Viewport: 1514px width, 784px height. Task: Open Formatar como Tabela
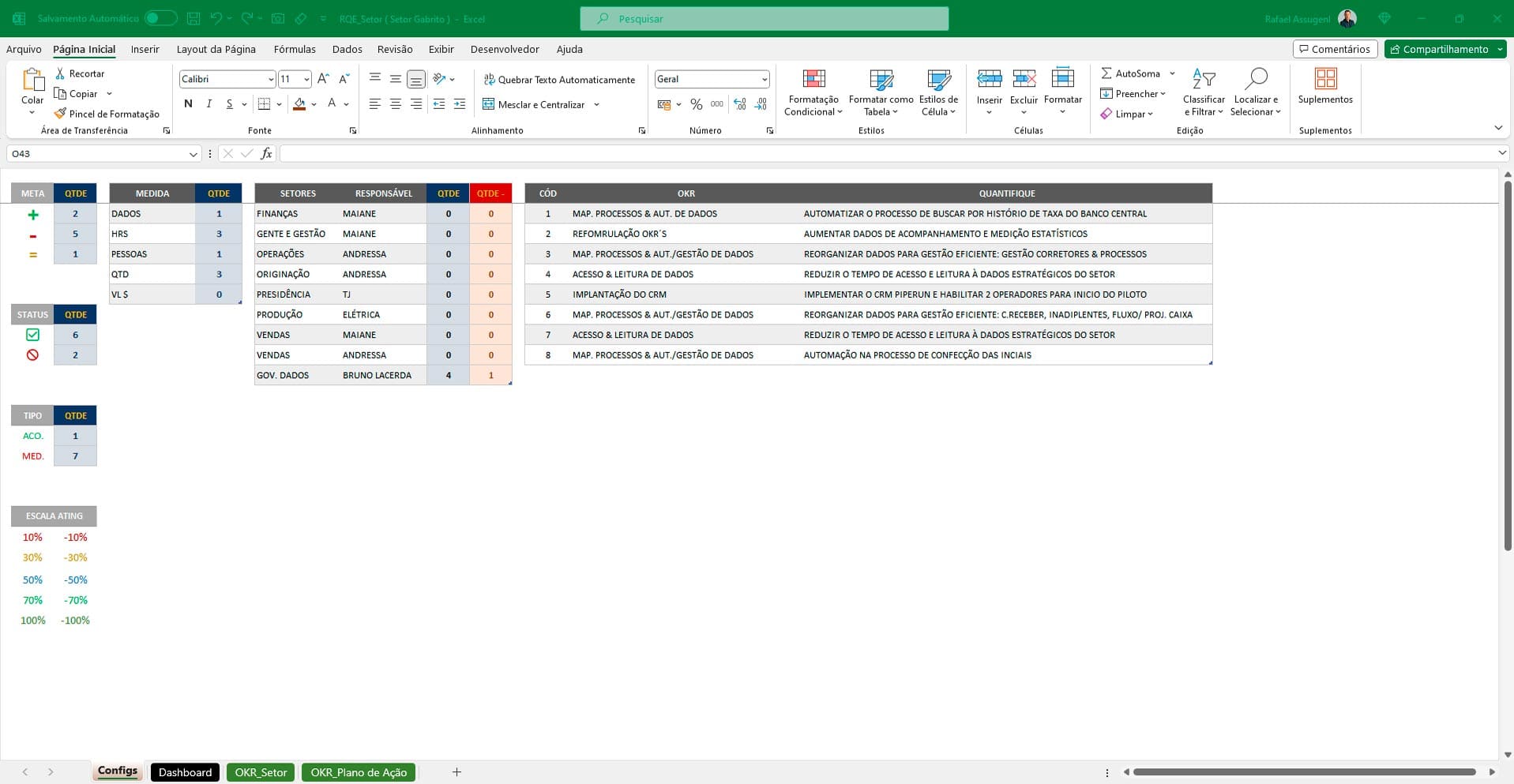coord(881,92)
